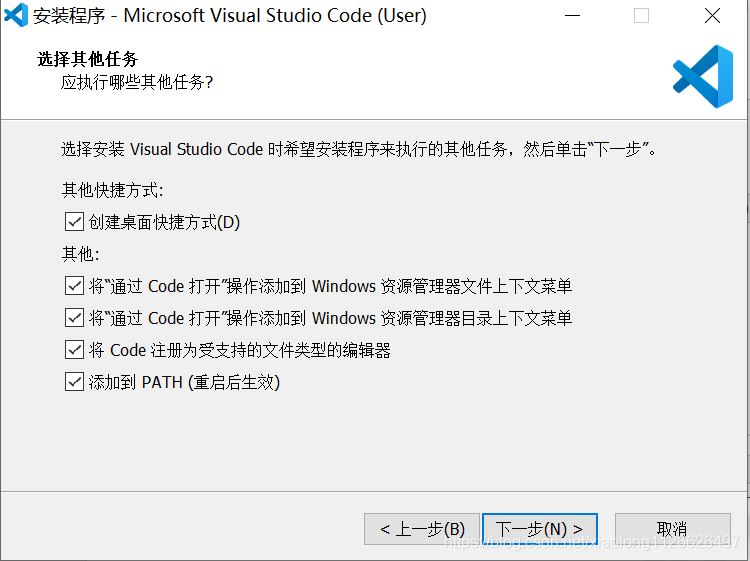This screenshot has height=561, width=750.
Task: Click the 选择其他任务 heading
Action: click(x=87, y=59)
